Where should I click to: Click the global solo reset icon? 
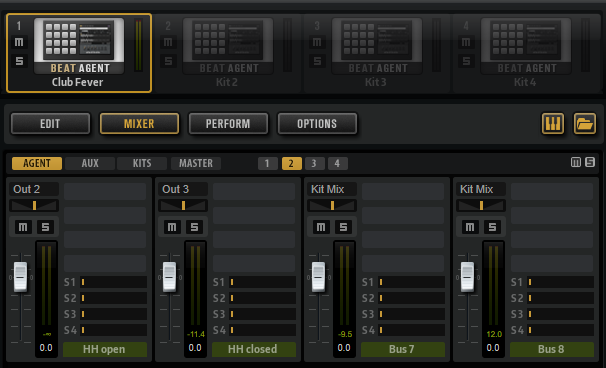coord(590,162)
